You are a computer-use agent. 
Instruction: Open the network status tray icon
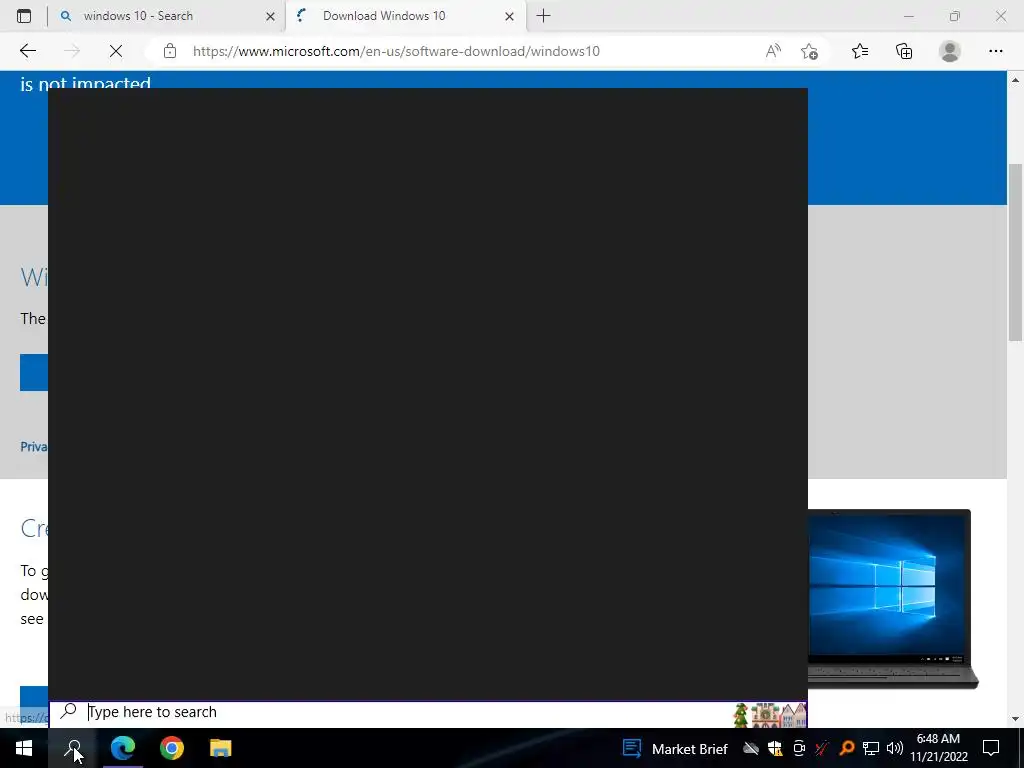pyautogui.click(x=871, y=748)
